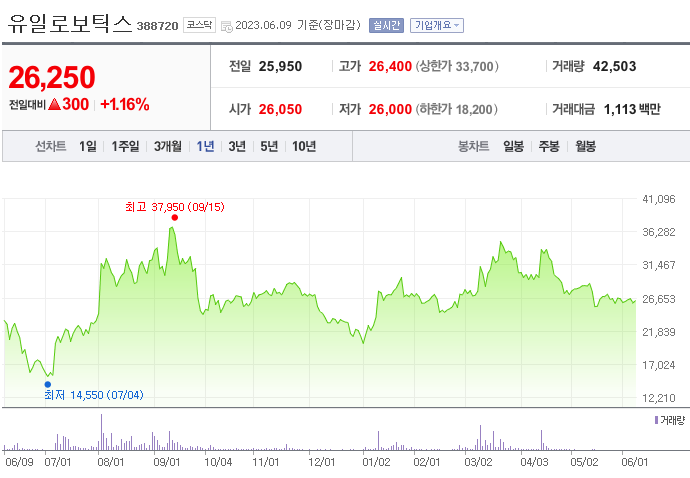Click the previous close value 25,950
The image size is (690, 478).
click(280, 66)
